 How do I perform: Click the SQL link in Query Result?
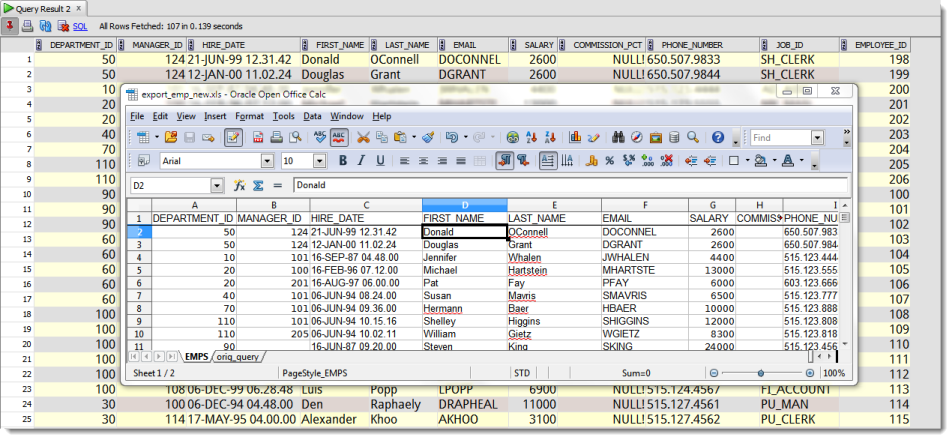coord(80,26)
